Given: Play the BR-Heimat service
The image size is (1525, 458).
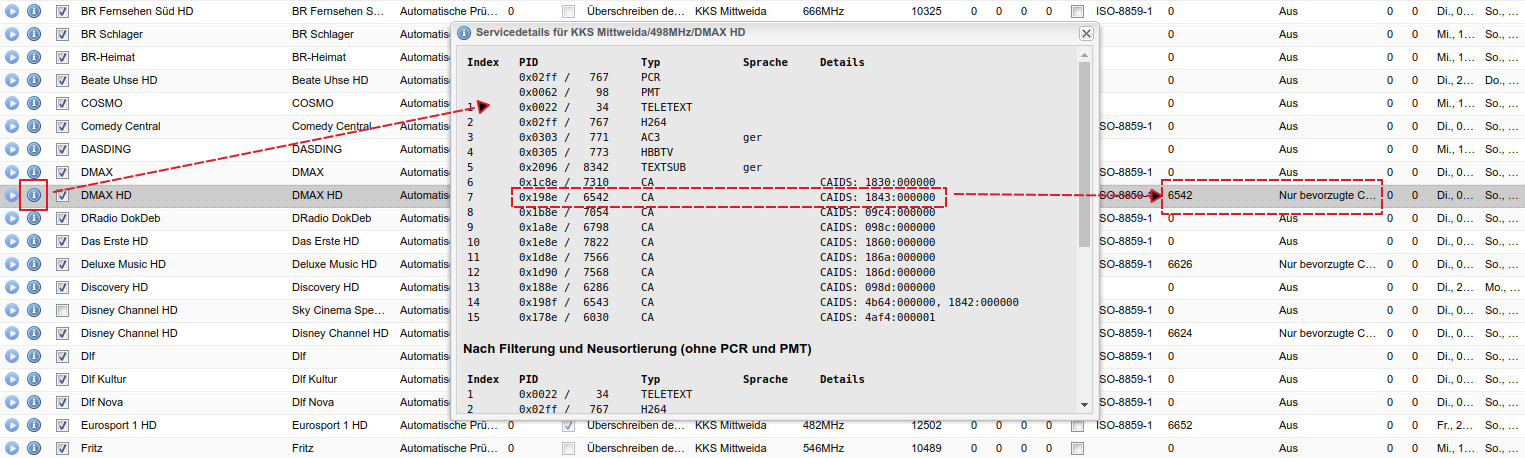Looking at the screenshot, I should (12, 57).
